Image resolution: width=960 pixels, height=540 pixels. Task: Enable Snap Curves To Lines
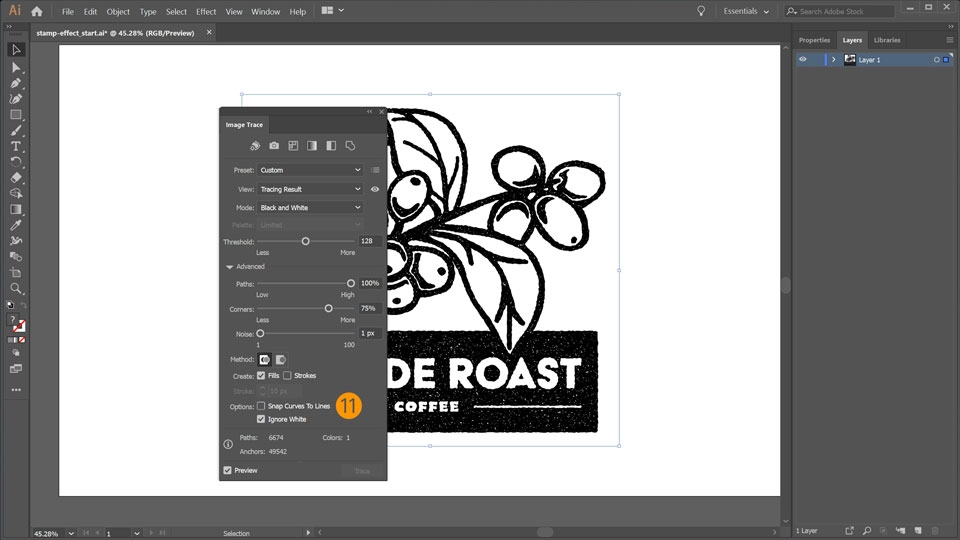coord(261,406)
